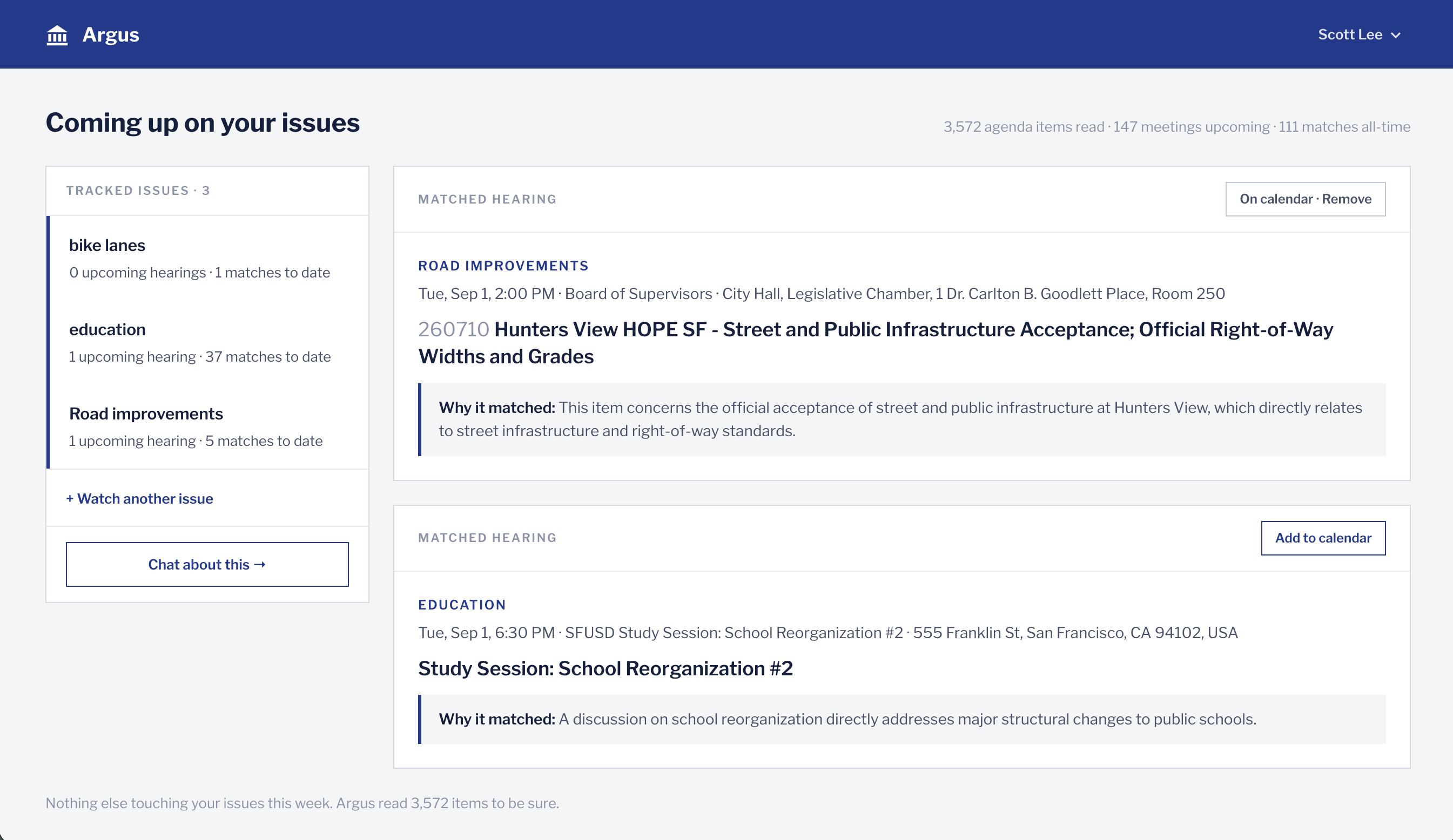Screen dimensions: 1453x840
Task: Click the 260710 file number
Action: coord(453,329)
